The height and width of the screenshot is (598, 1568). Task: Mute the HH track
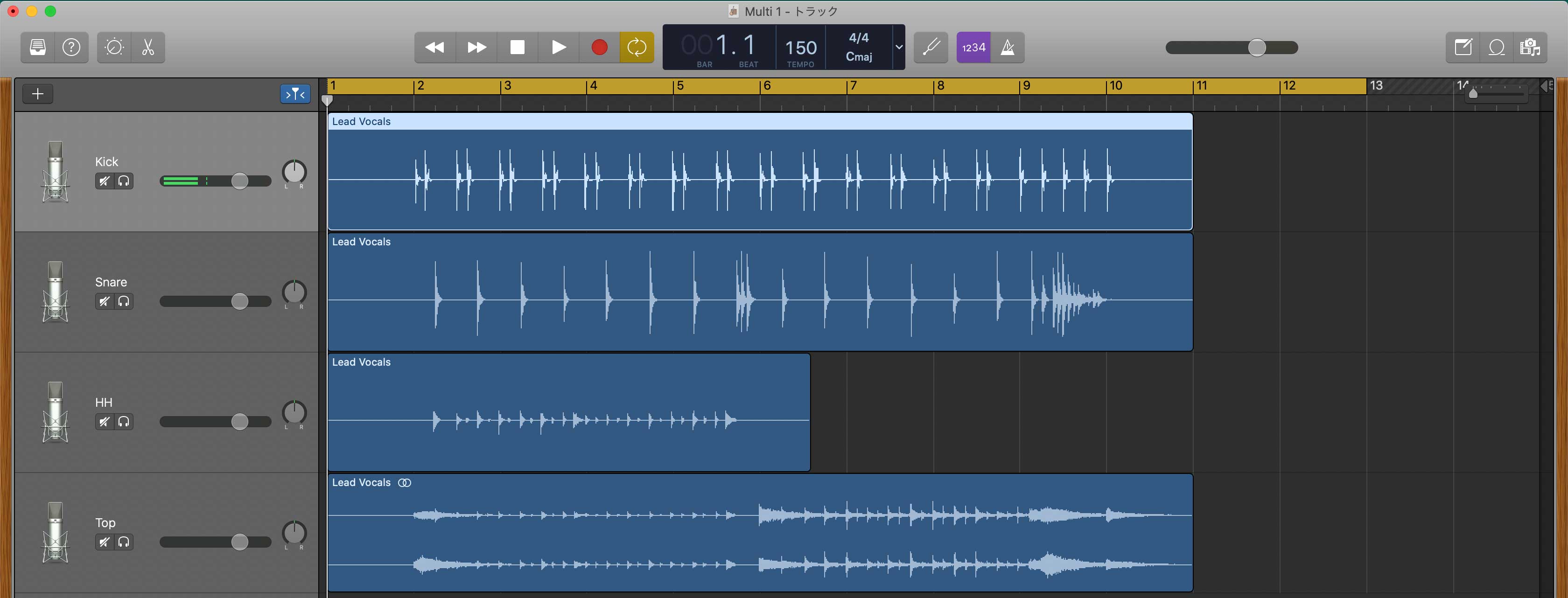point(105,422)
